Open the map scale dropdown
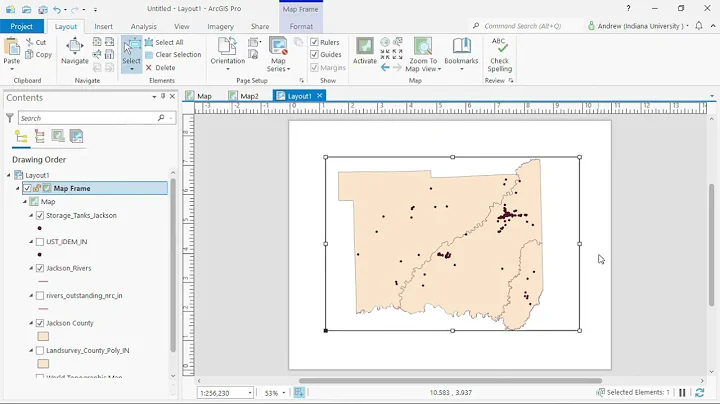Viewport: 720px width, 404px height. coord(250,393)
